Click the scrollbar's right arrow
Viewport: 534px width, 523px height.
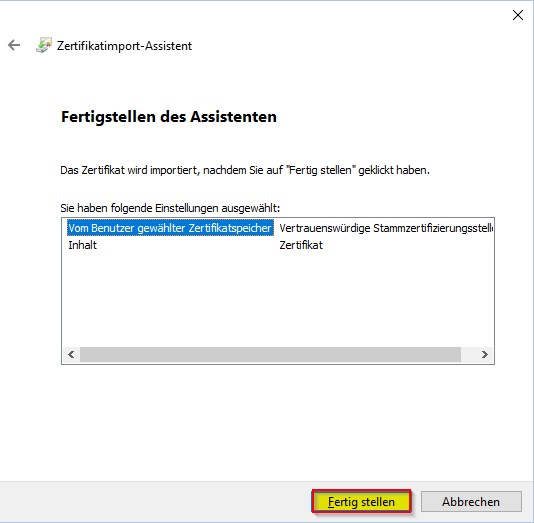point(485,354)
